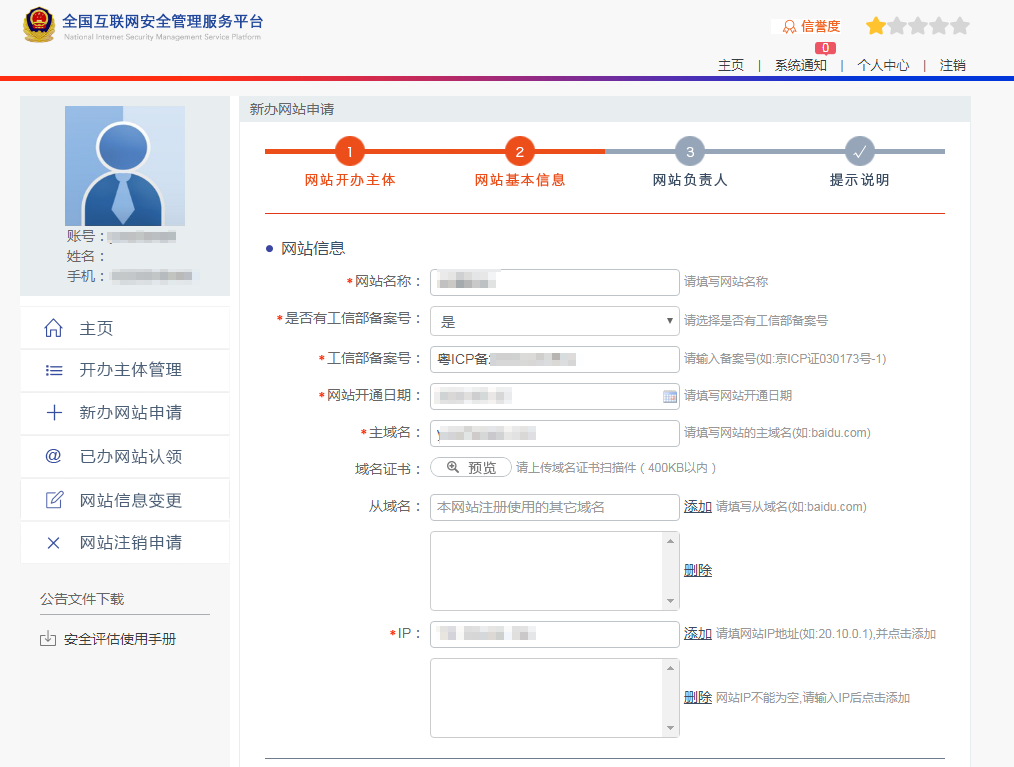Viewport: 1014px width, 767px height.
Task: Focus the IP address input field
Action: [554, 634]
